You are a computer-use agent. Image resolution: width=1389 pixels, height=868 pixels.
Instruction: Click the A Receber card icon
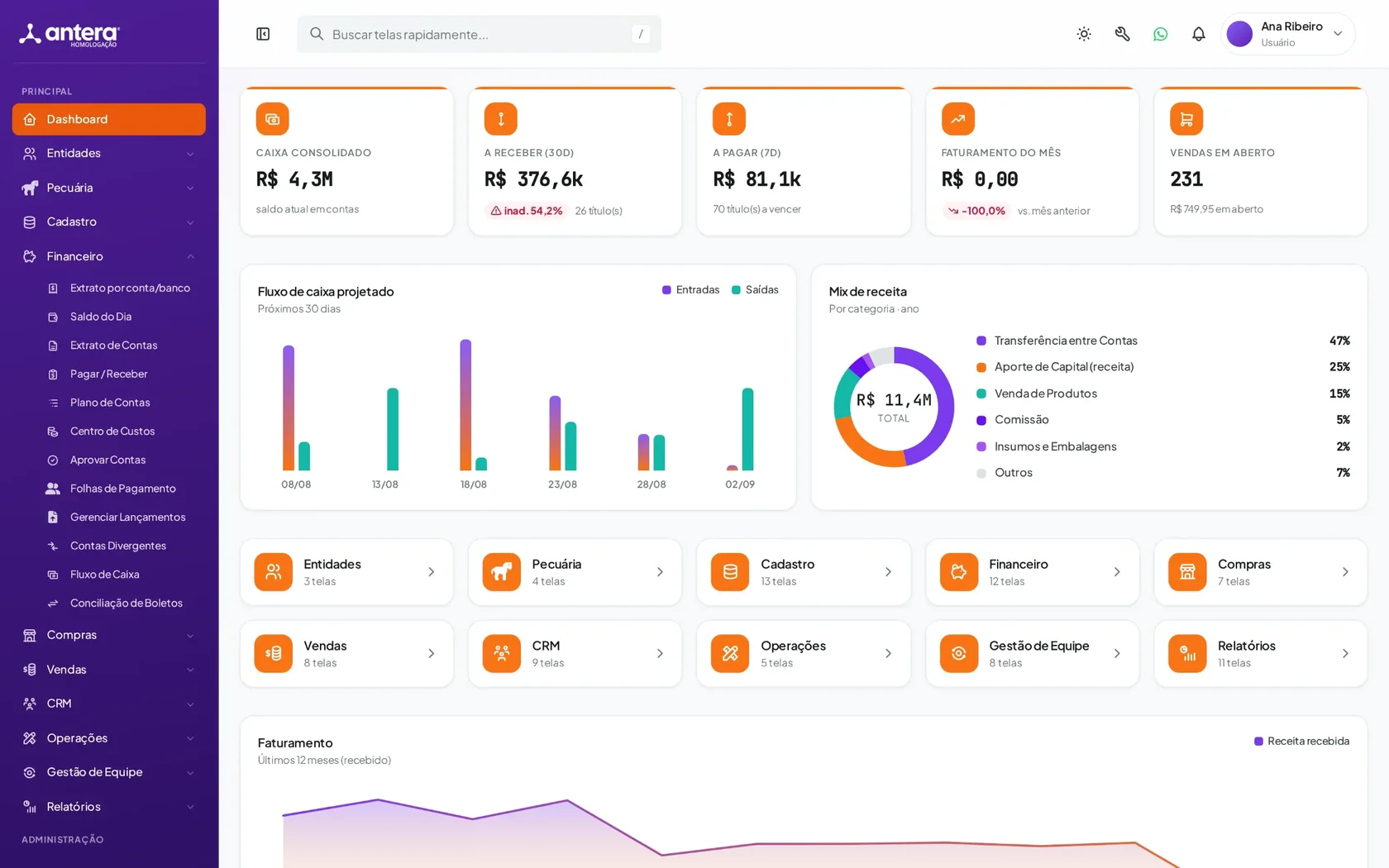click(x=501, y=119)
